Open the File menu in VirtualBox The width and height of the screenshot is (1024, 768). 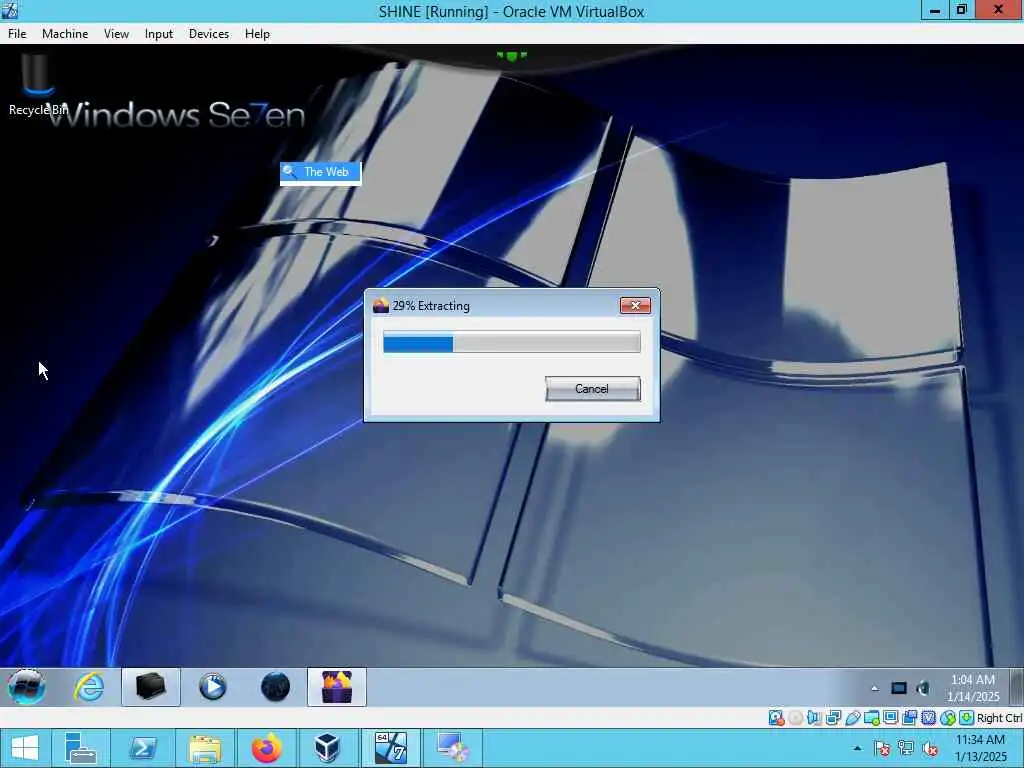17,34
